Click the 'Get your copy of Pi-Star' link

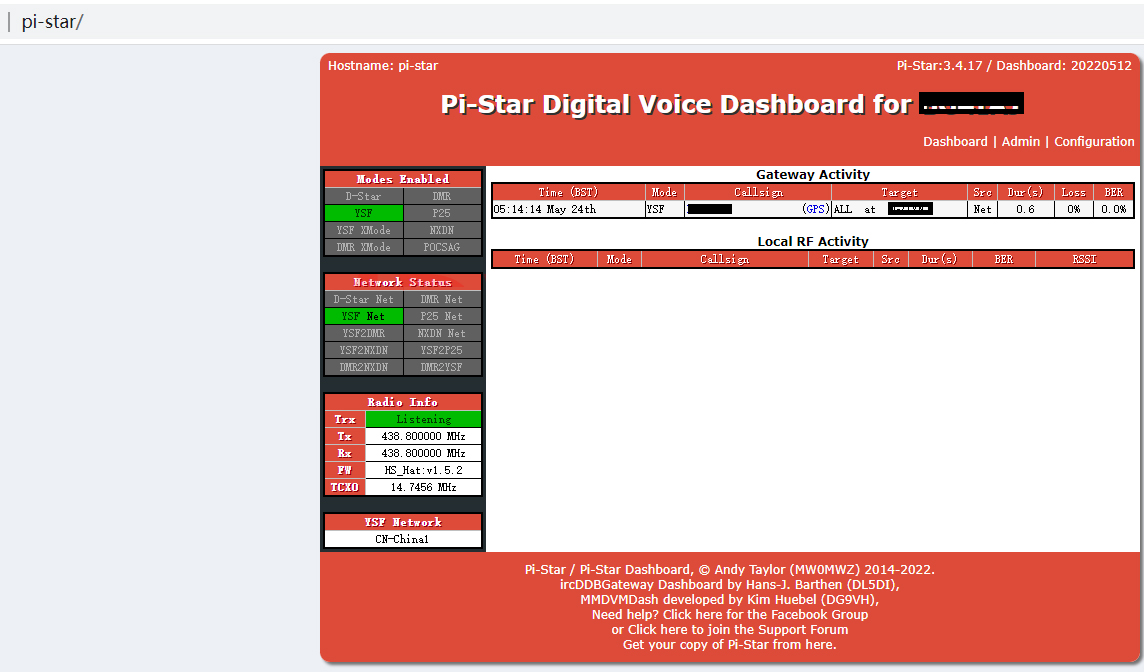tap(730, 645)
